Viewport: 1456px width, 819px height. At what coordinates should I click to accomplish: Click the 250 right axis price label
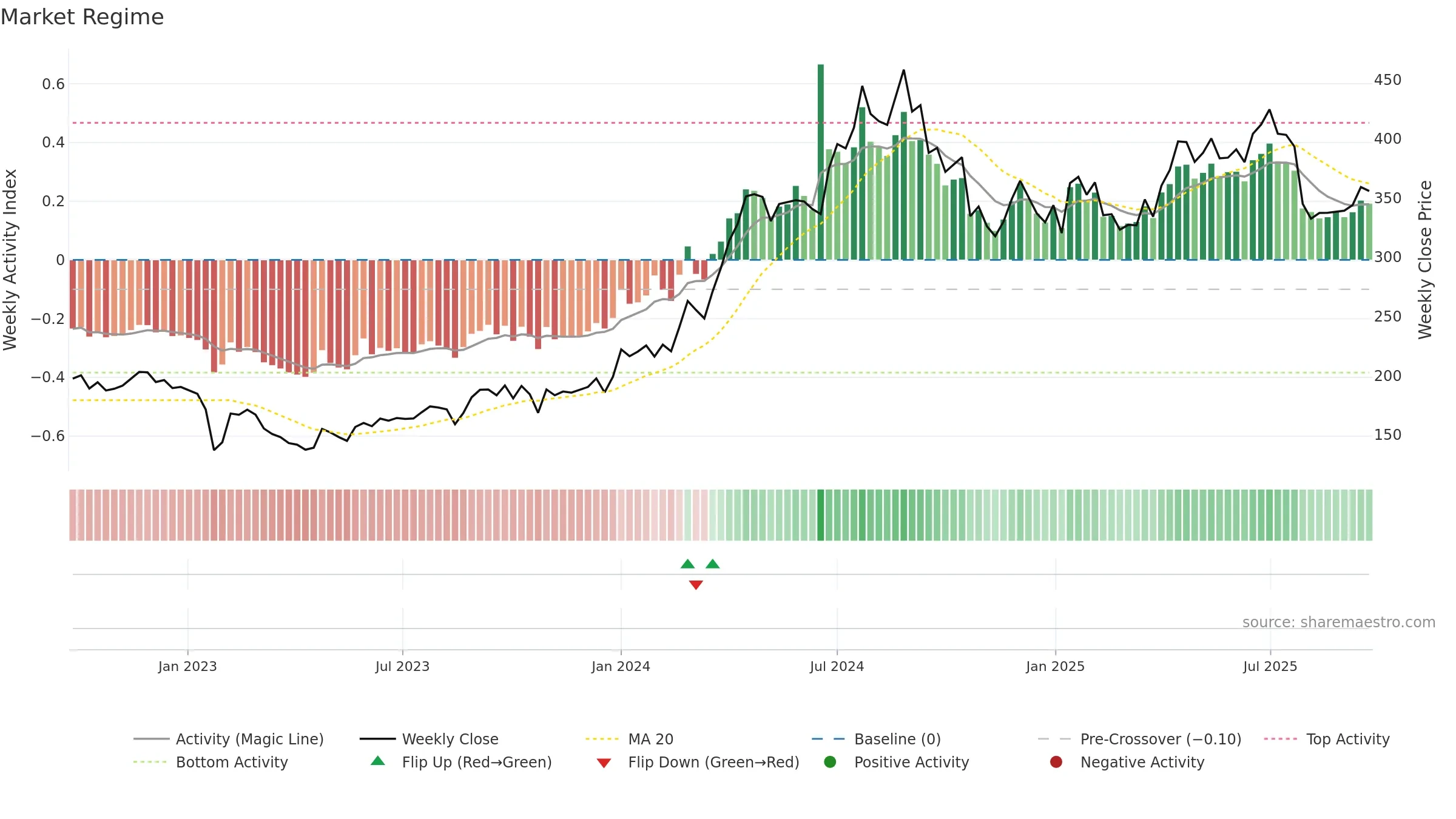click(x=1388, y=317)
